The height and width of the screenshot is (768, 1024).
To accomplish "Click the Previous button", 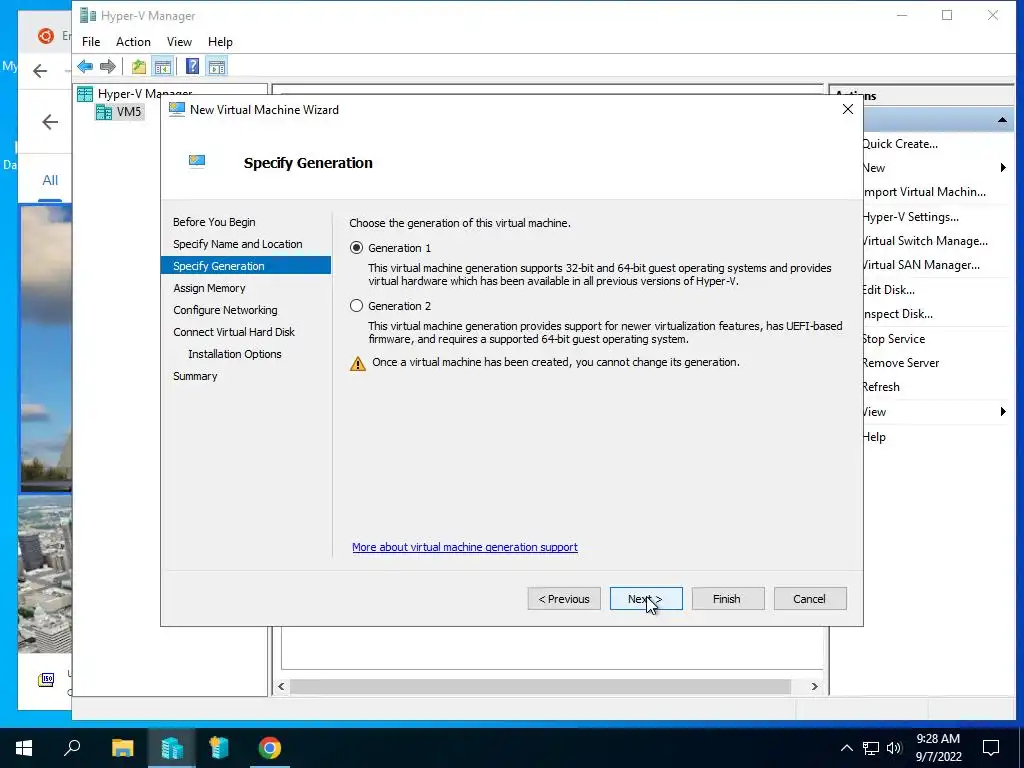I will coord(564,599).
